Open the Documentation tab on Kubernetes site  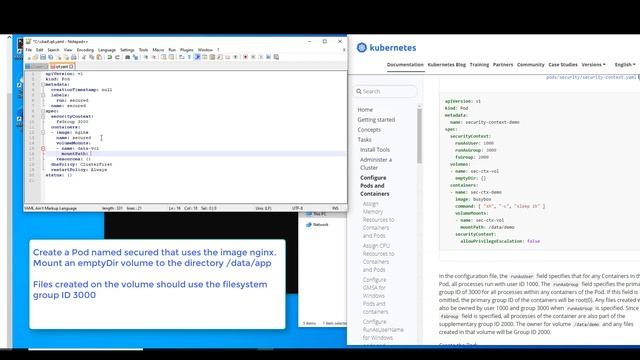(405, 64)
